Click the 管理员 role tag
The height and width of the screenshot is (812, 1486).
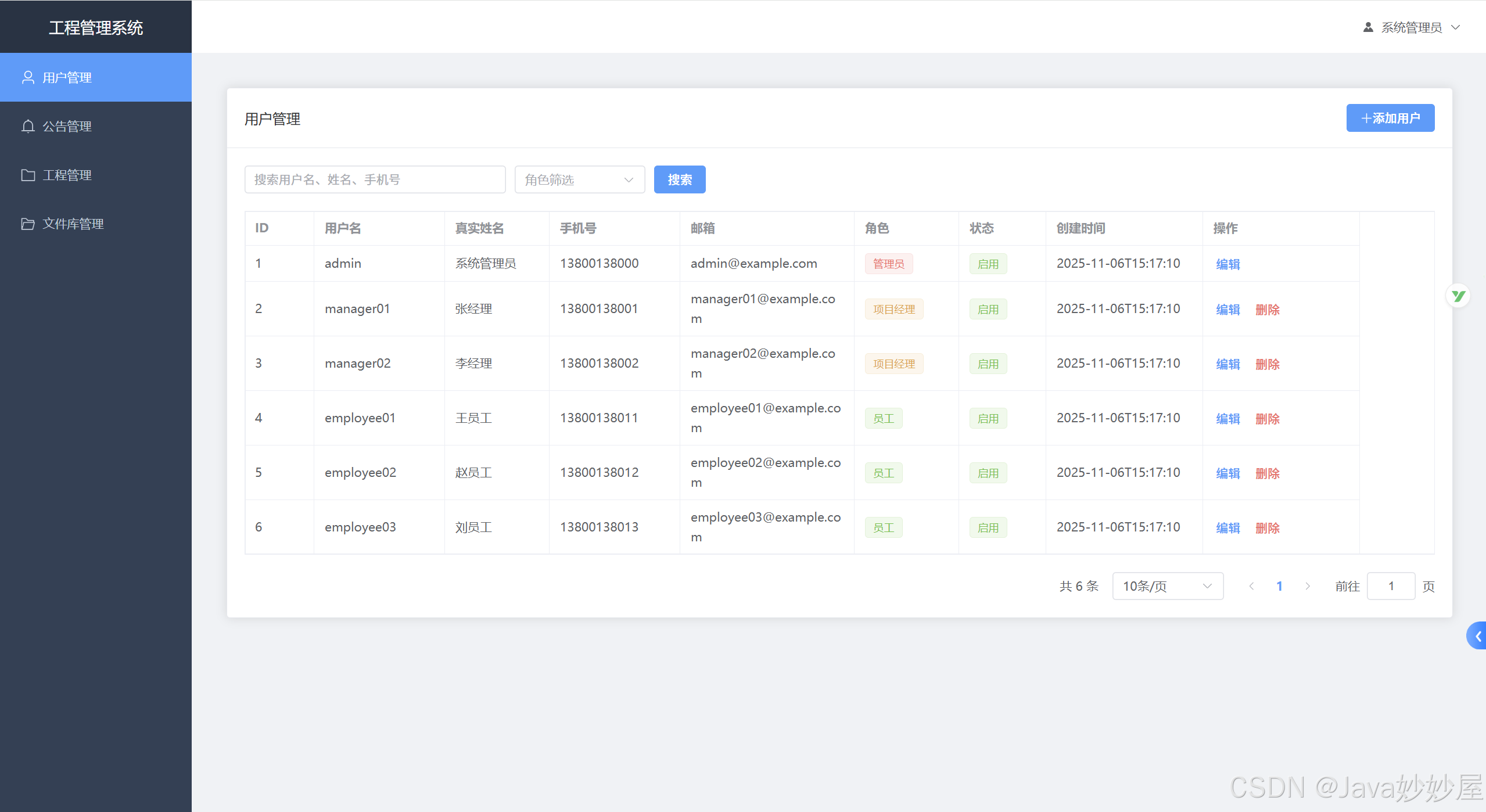889,264
